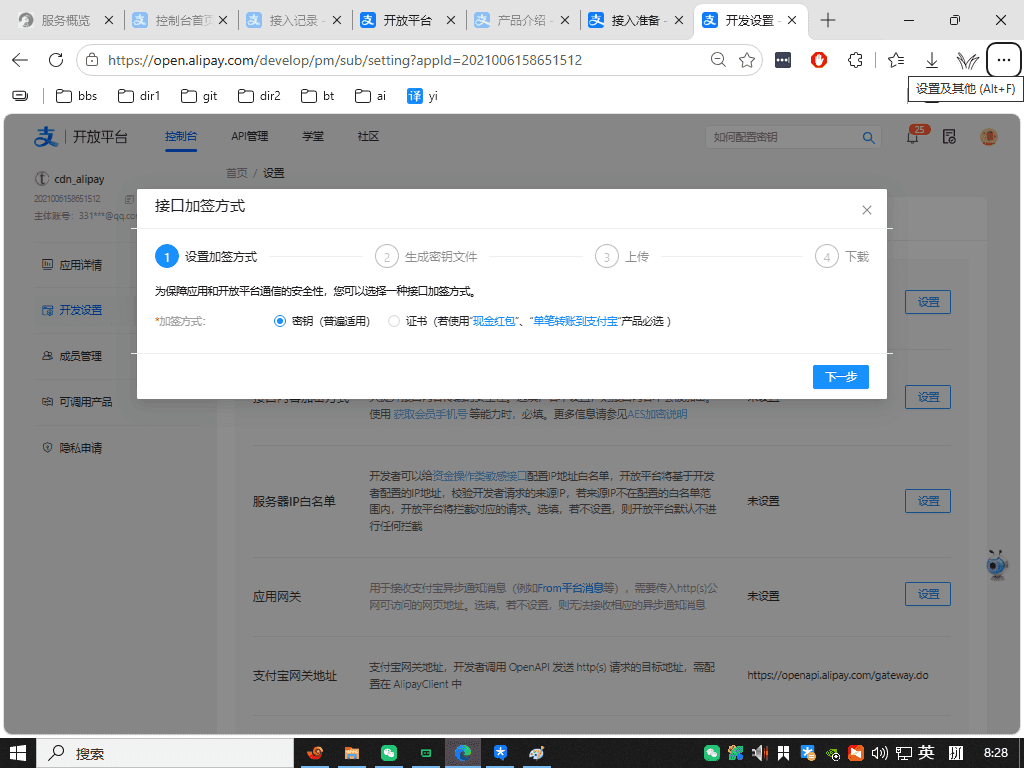Open the browser downloads icon
1024x768 pixels.
[932, 60]
